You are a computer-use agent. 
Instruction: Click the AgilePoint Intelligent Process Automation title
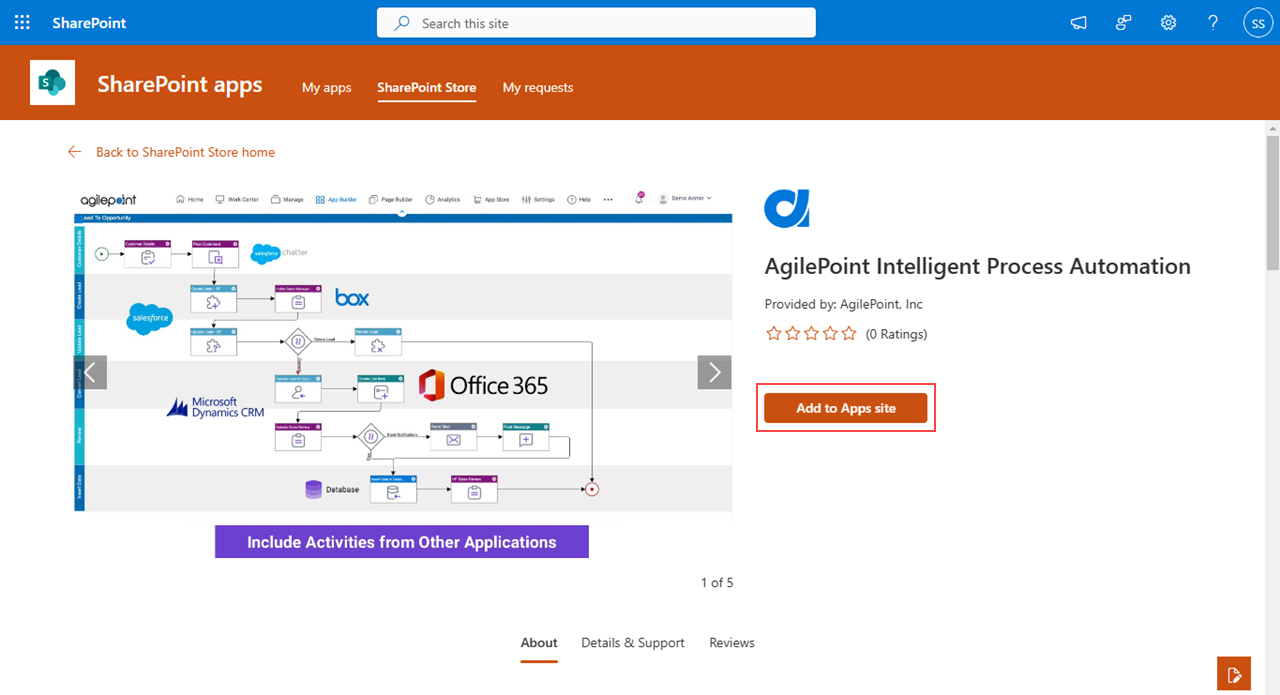(x=978, y=266)
